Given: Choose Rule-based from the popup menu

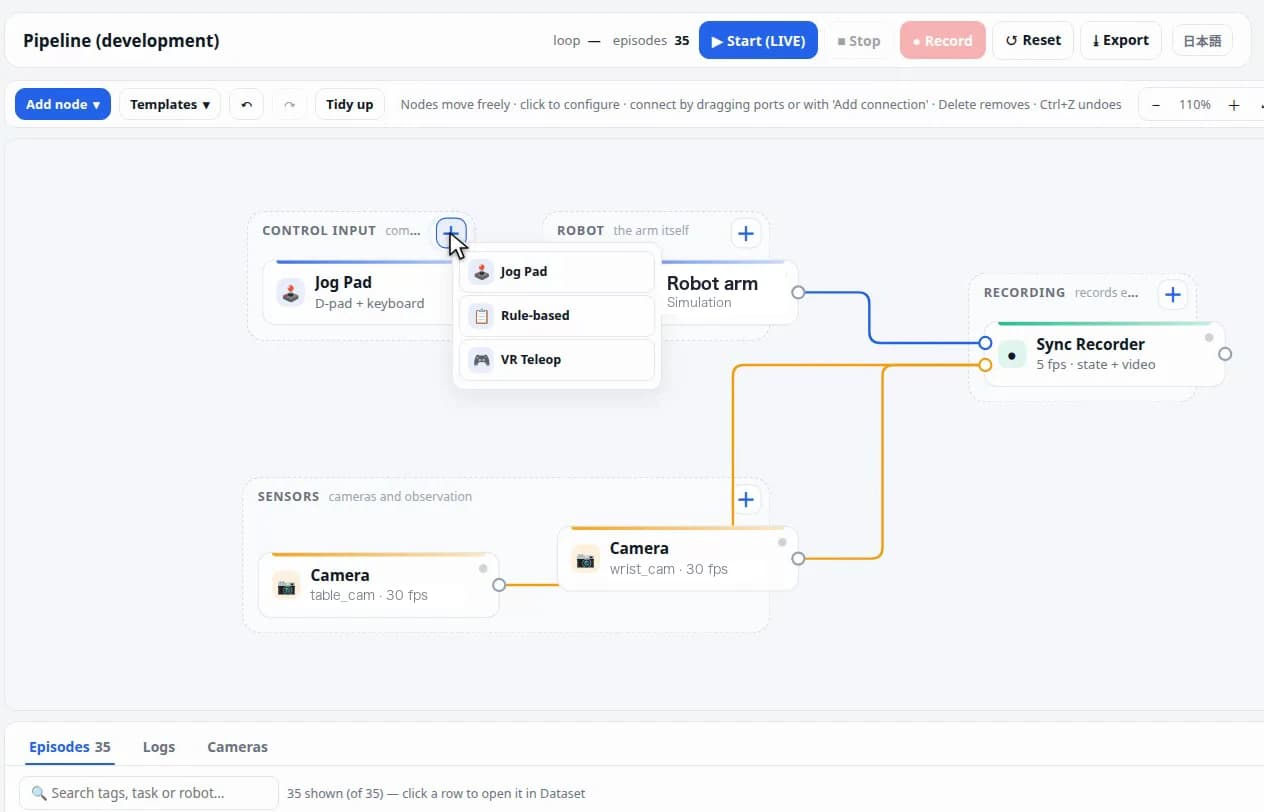Looking at the screenshot, I should [557, 316].
